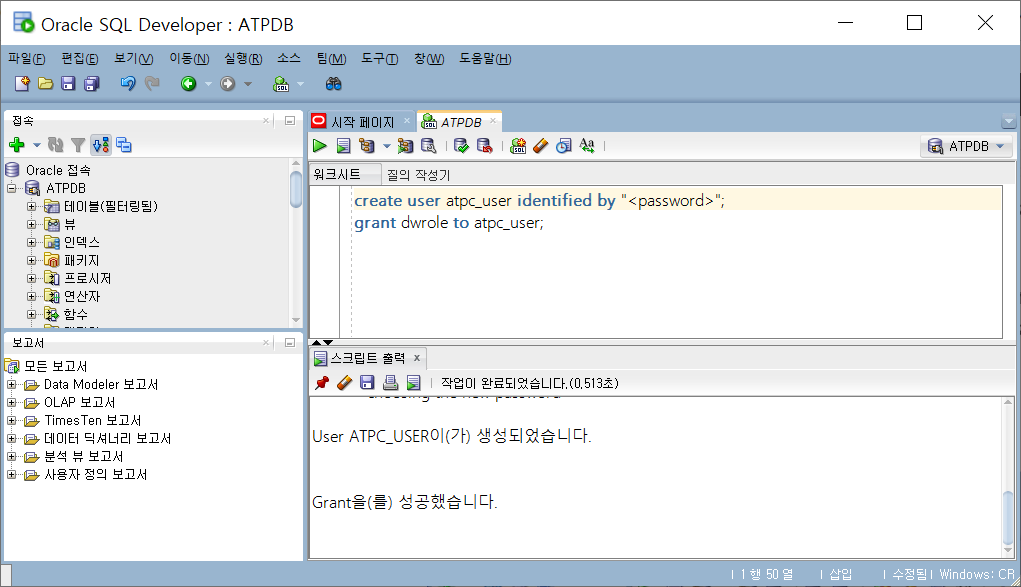Click the To Upper/Lower case Aa icon
The height and width of the screenshot is (587, 1021).
(587, 146)
